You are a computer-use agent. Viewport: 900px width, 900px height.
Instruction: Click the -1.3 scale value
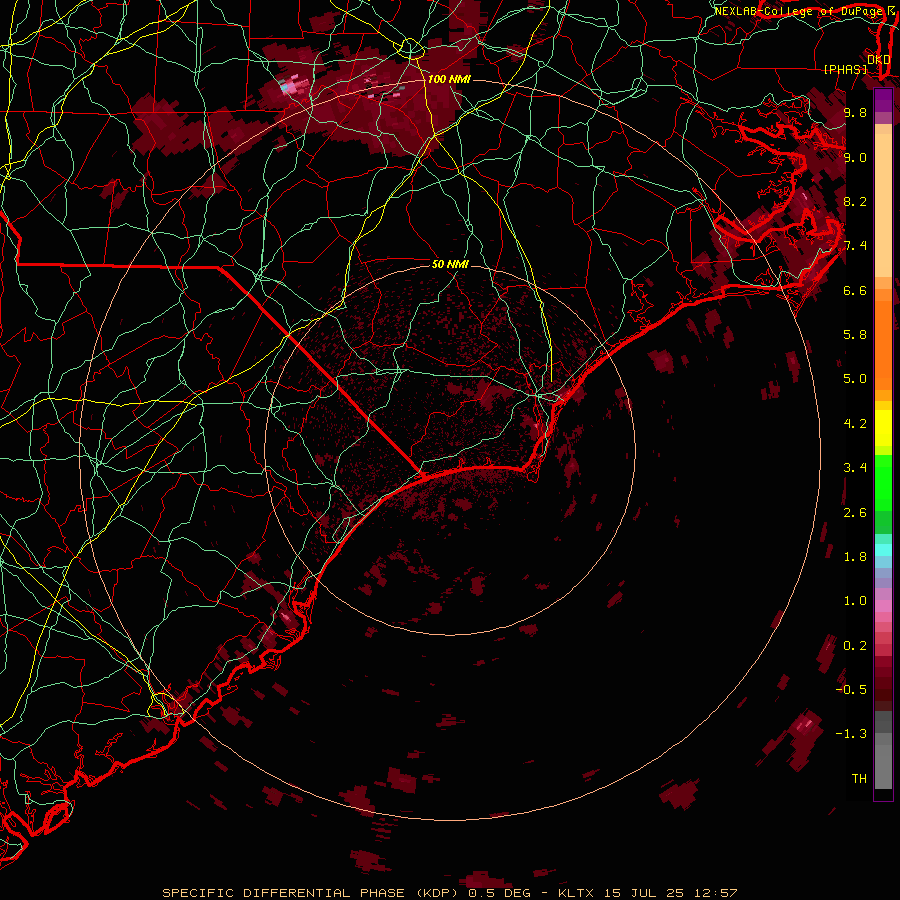(852, 734)
